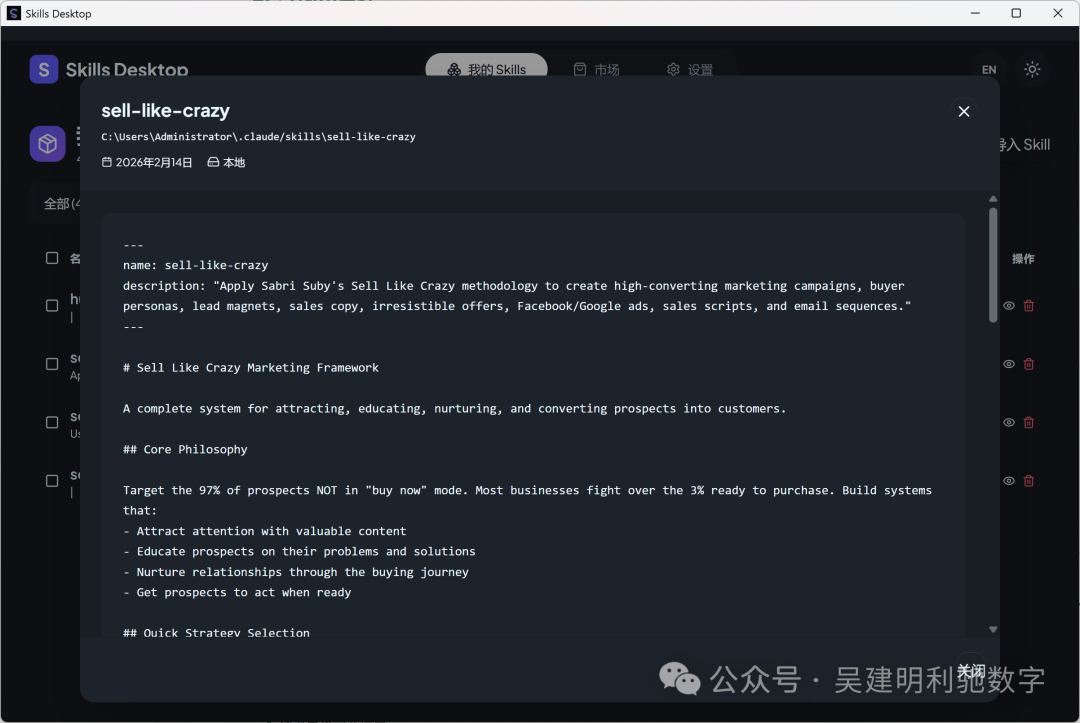This screenshot has width=1080, height=723.
Task: Click the 全部 filter tab behind the dialog
Action: pyautogui.click(x=62, y=204)
